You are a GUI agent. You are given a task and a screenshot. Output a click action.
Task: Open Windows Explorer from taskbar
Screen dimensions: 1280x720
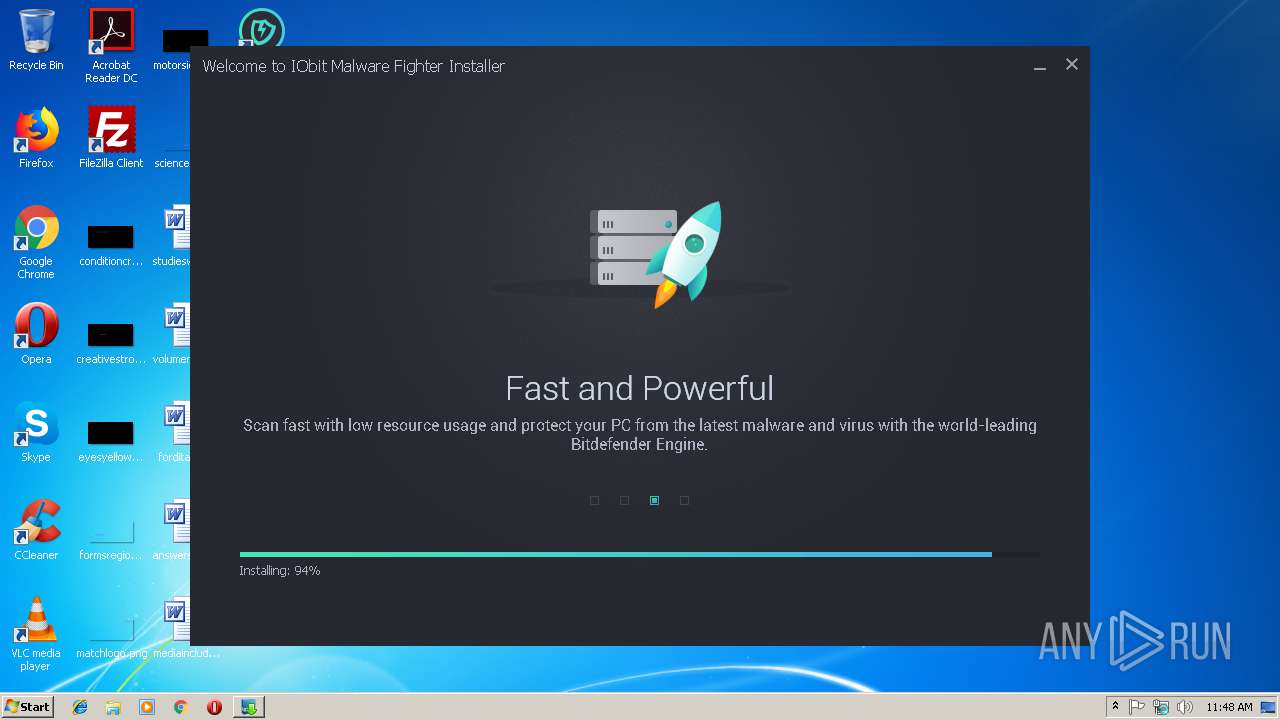tap(113, 707)
